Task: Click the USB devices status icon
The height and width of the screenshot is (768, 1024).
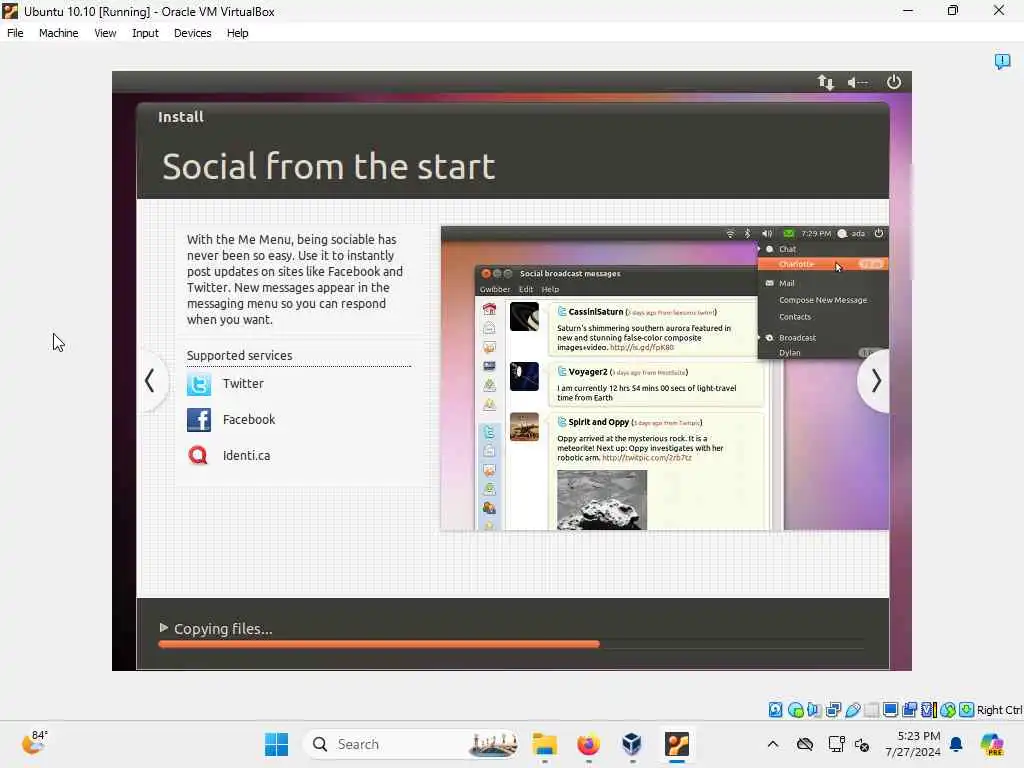Action: point(852,710)
